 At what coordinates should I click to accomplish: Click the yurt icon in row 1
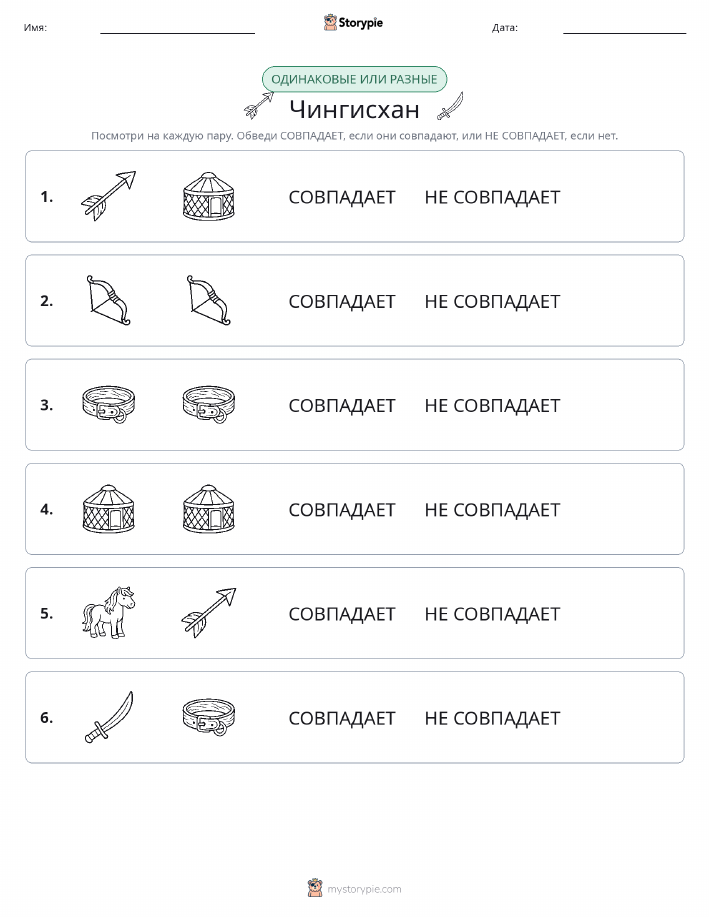[x=209, y=196]
